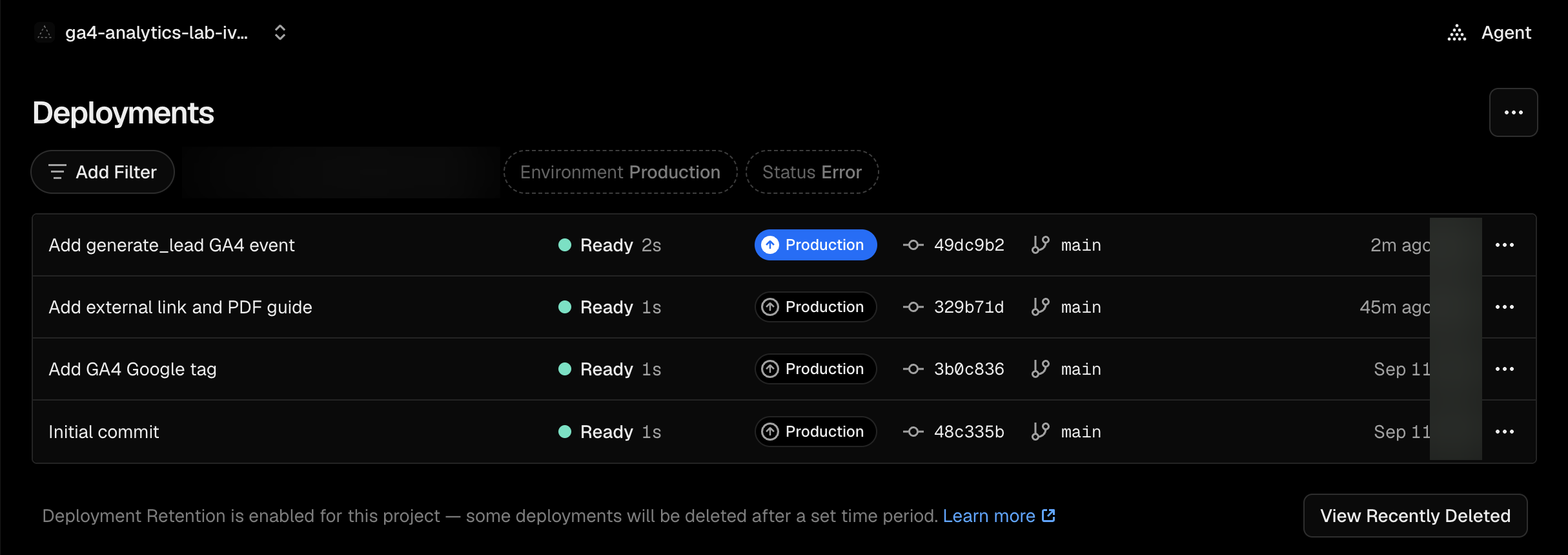
Task: Click the project logo icon
Action: 45,32
